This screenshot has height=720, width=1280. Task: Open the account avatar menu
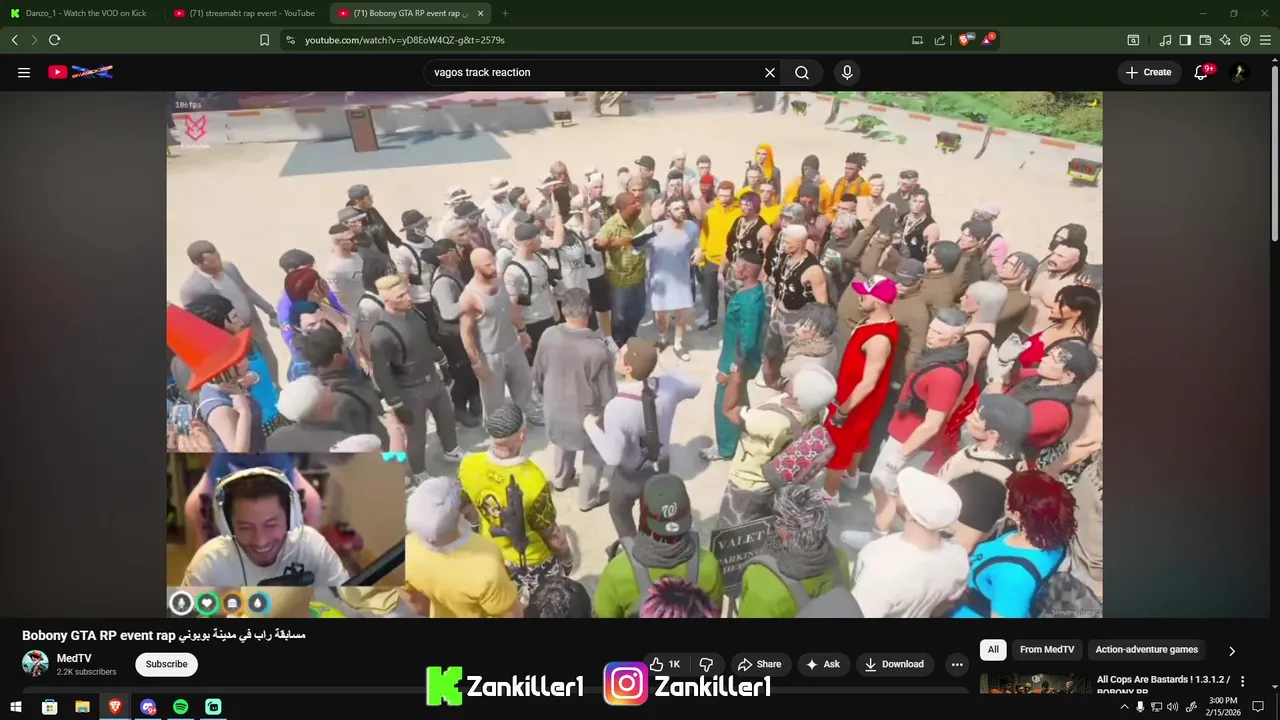pyautogui.click(x=1239, y=72)
